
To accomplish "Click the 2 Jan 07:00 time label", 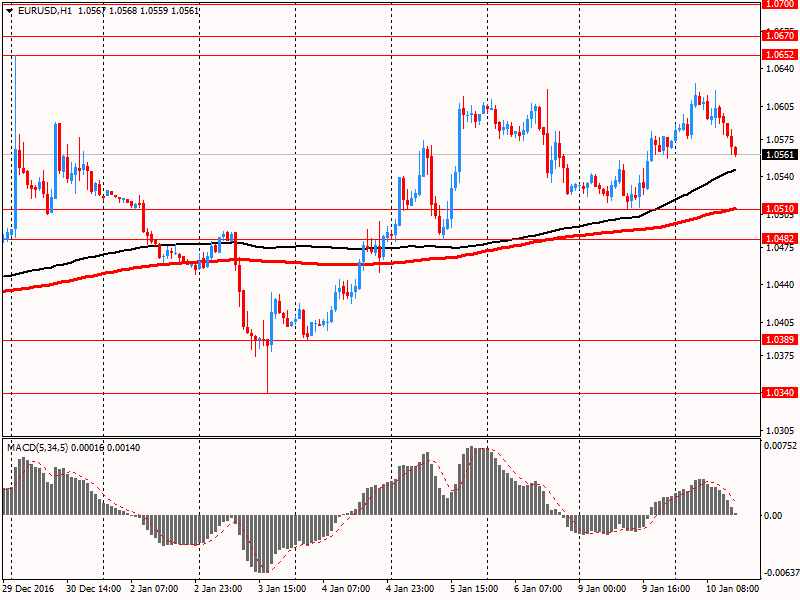I will (x=154, y=589).
